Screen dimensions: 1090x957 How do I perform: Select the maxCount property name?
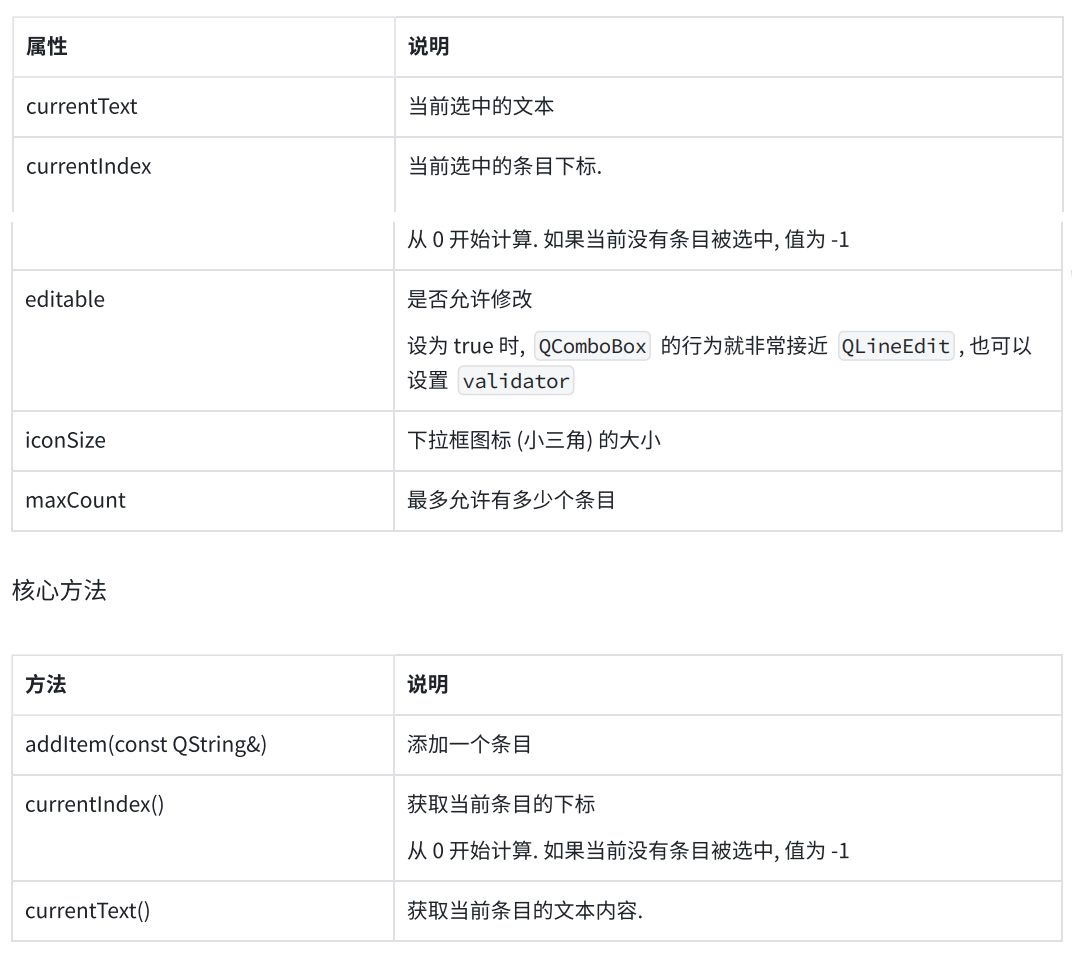coord(75,500)
